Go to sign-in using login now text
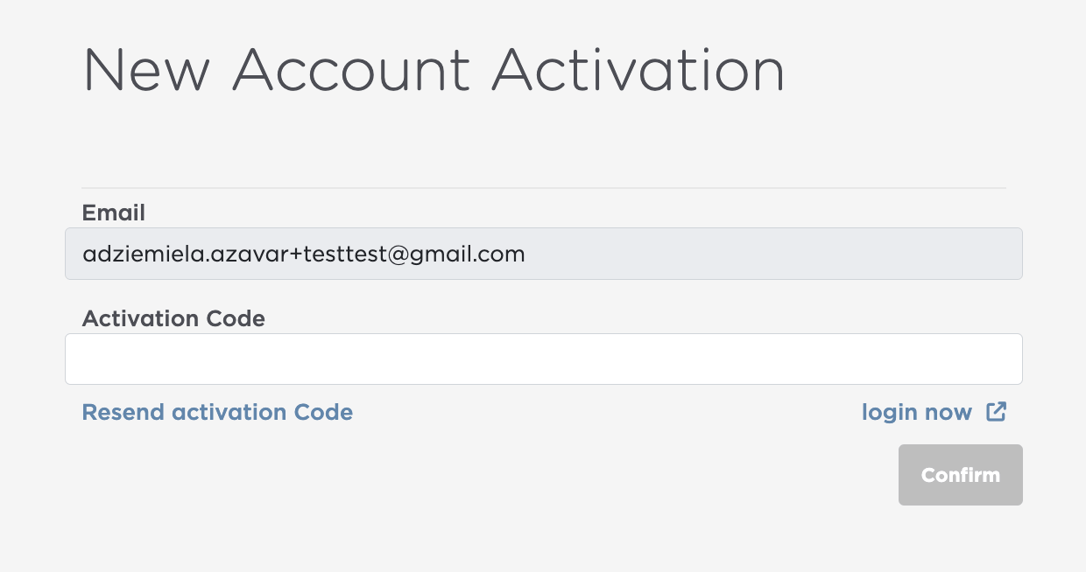This screenshot has width=1086, height=572. (x=916, y=412)
